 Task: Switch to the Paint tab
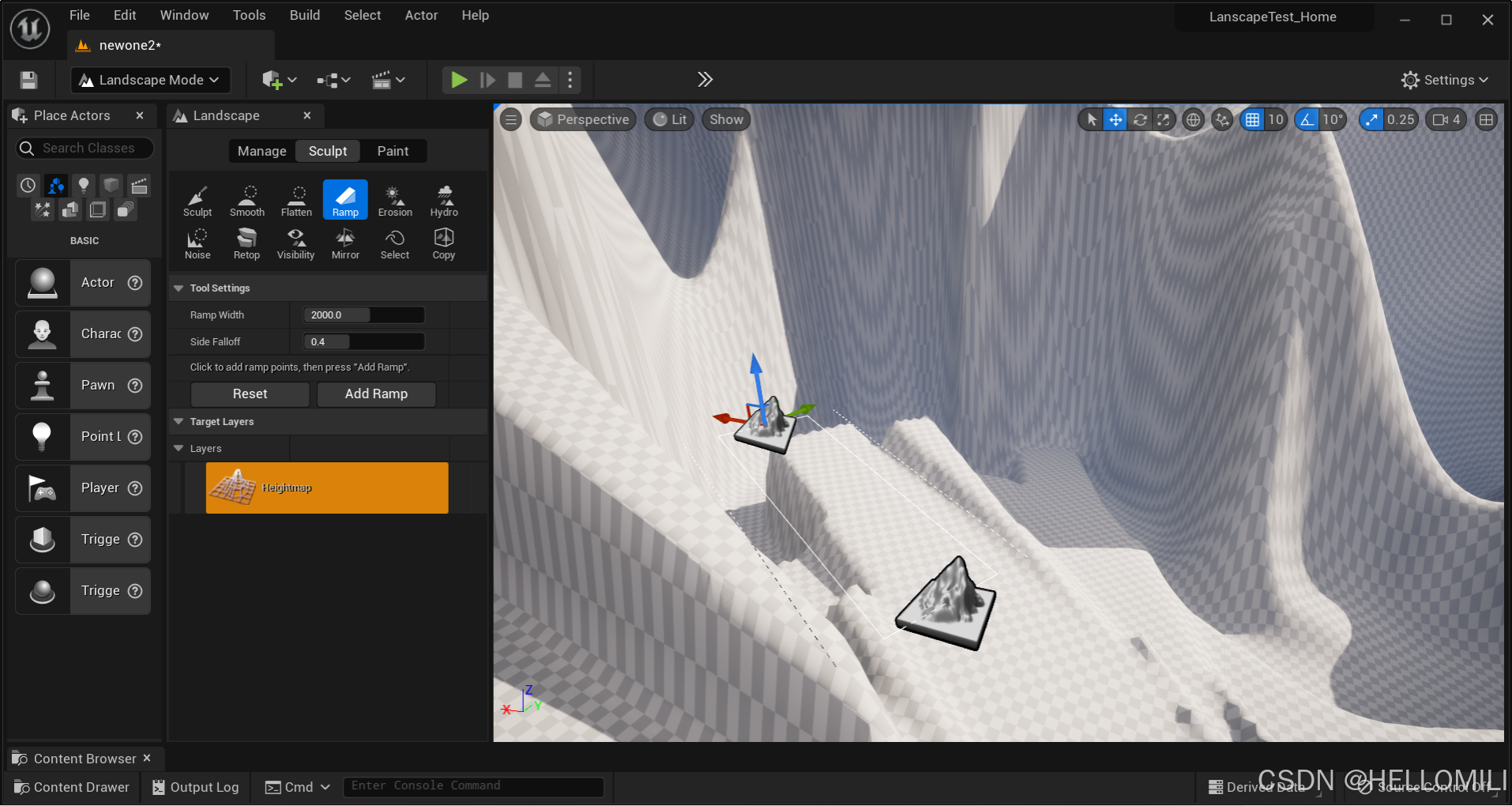coord(393,151)
